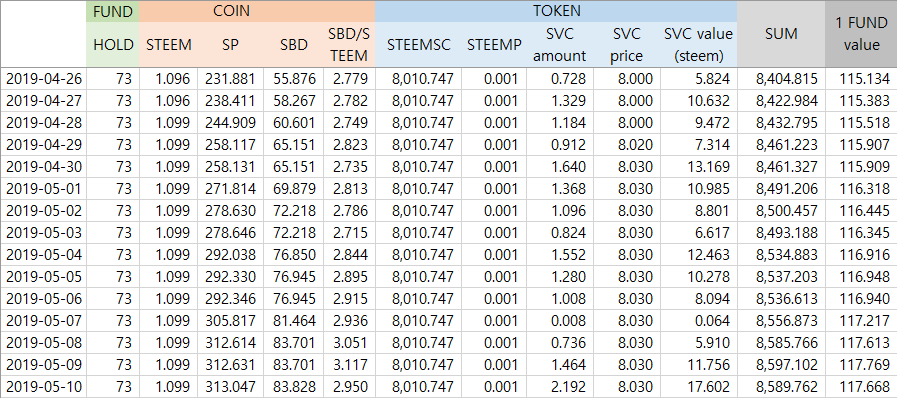Select the SVC price column header
897x398 pixels.
pyautogui.click(x=626, y=45)
